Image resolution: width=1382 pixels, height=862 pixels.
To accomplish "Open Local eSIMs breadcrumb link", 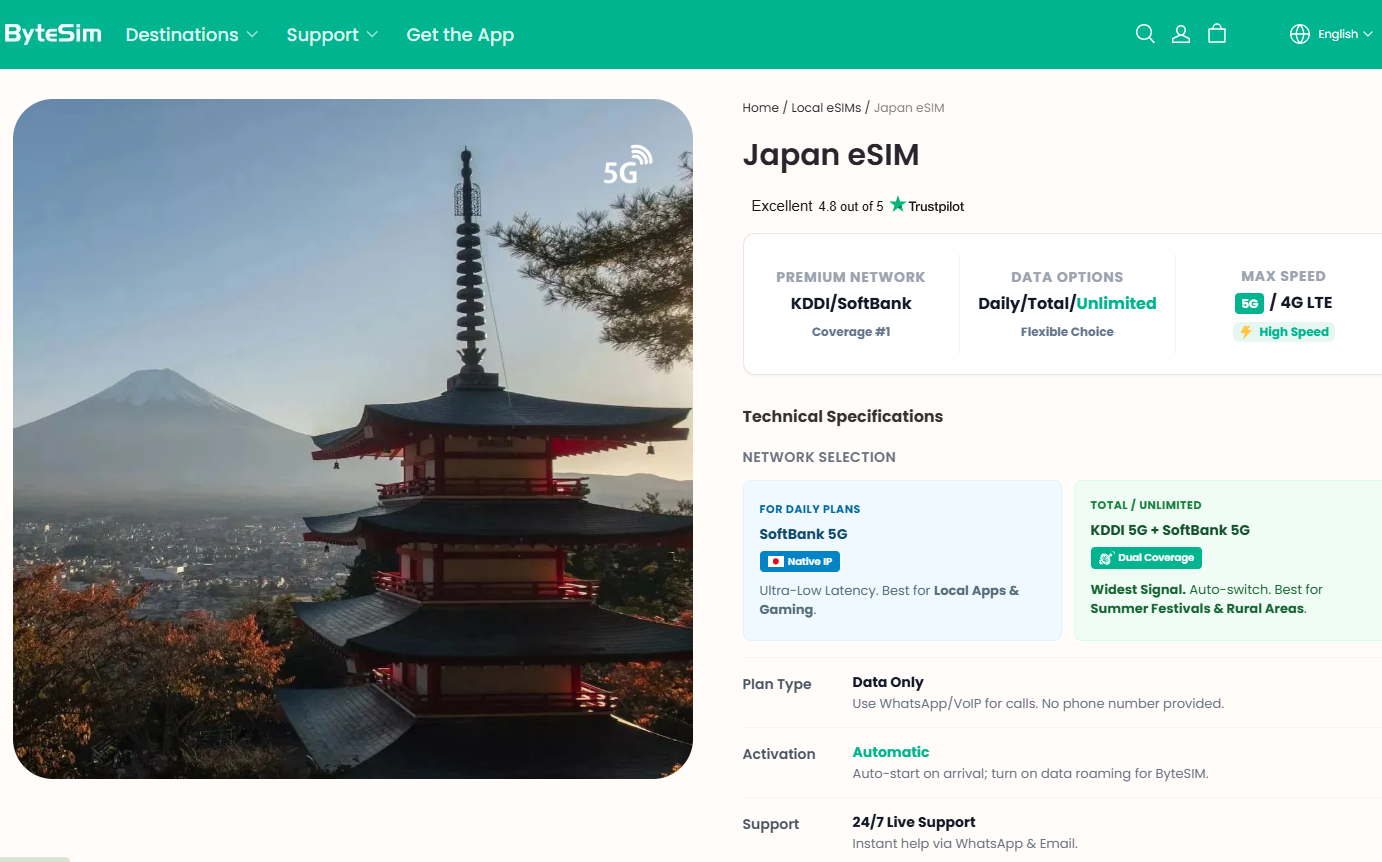I will coord(826,108).
